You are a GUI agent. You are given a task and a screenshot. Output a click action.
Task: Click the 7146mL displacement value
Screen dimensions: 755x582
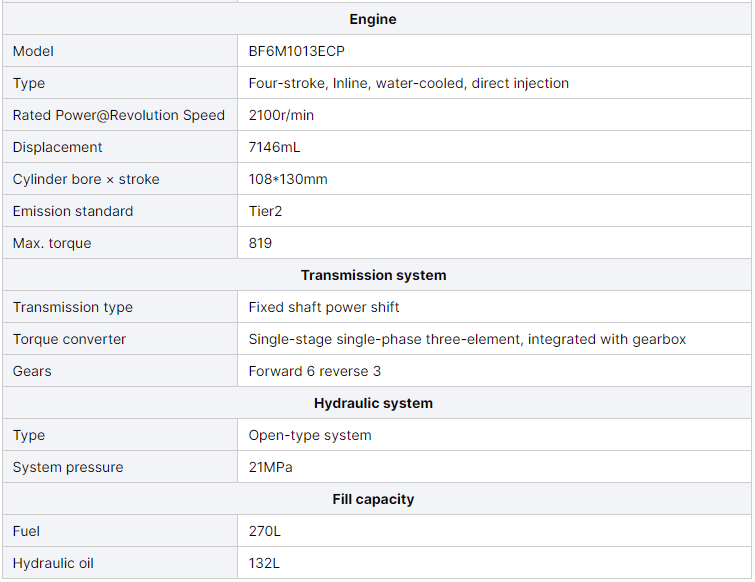(274, 147)
